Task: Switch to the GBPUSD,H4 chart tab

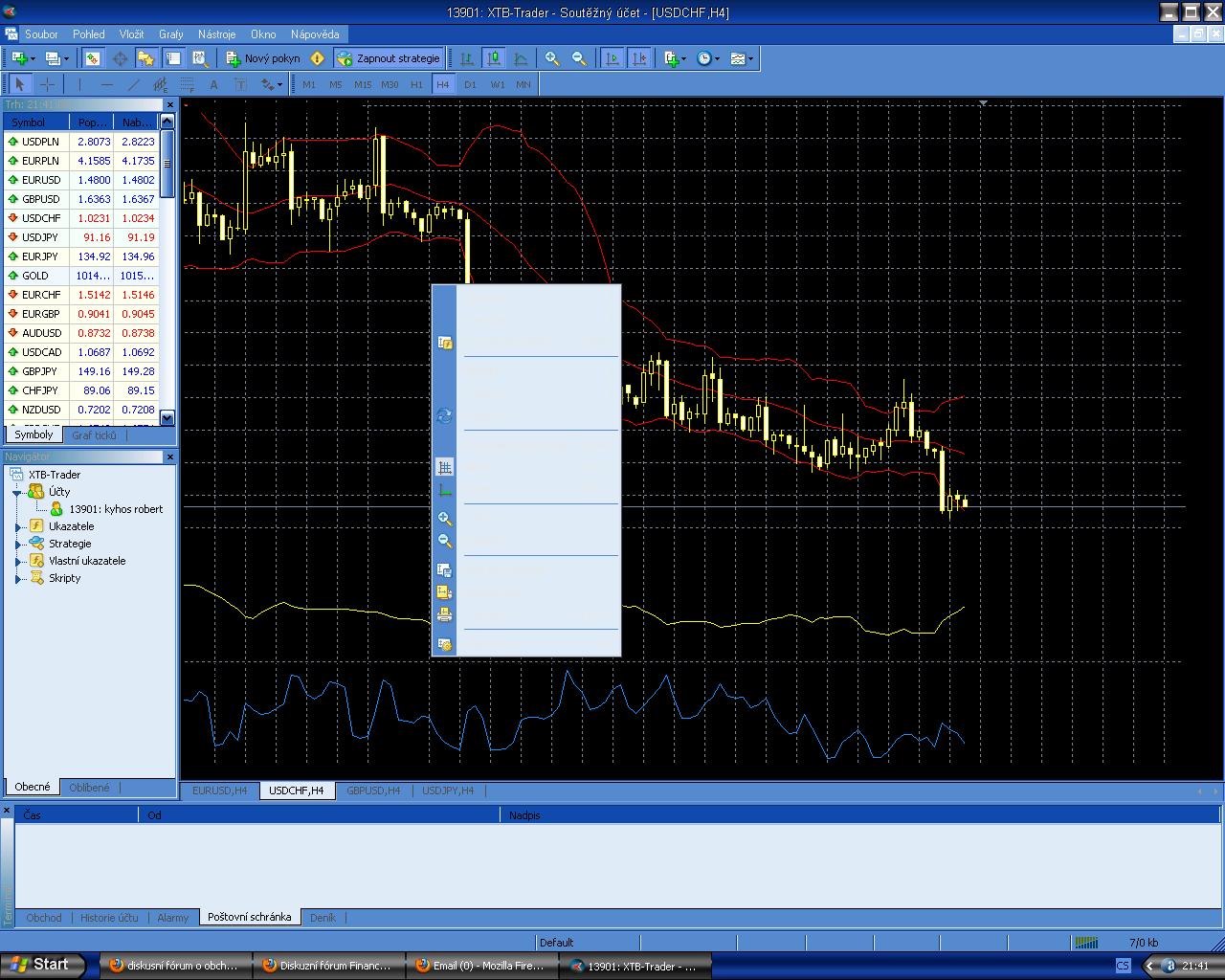Action: tap(373, 791)
